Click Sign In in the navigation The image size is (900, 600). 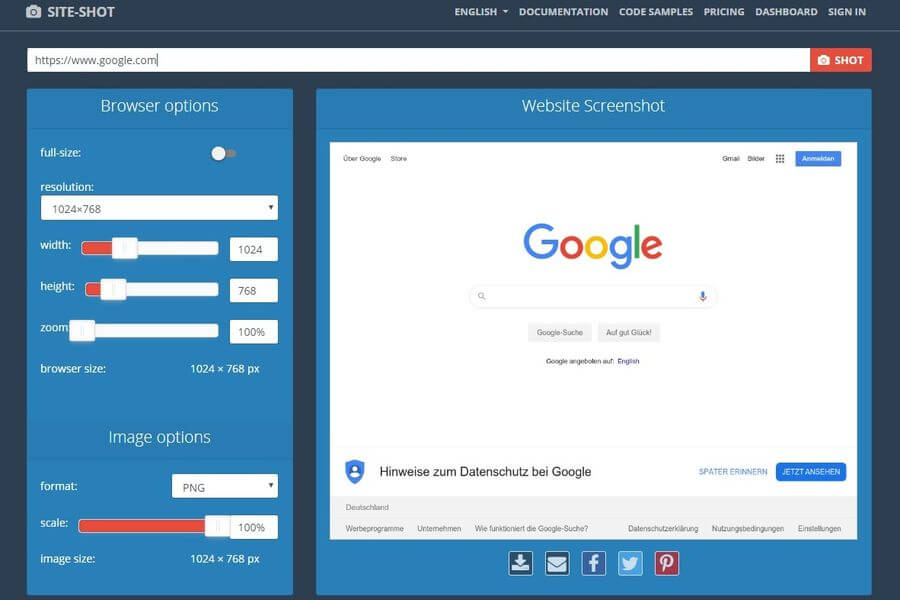pyautogui.click(x=847, y=11)
